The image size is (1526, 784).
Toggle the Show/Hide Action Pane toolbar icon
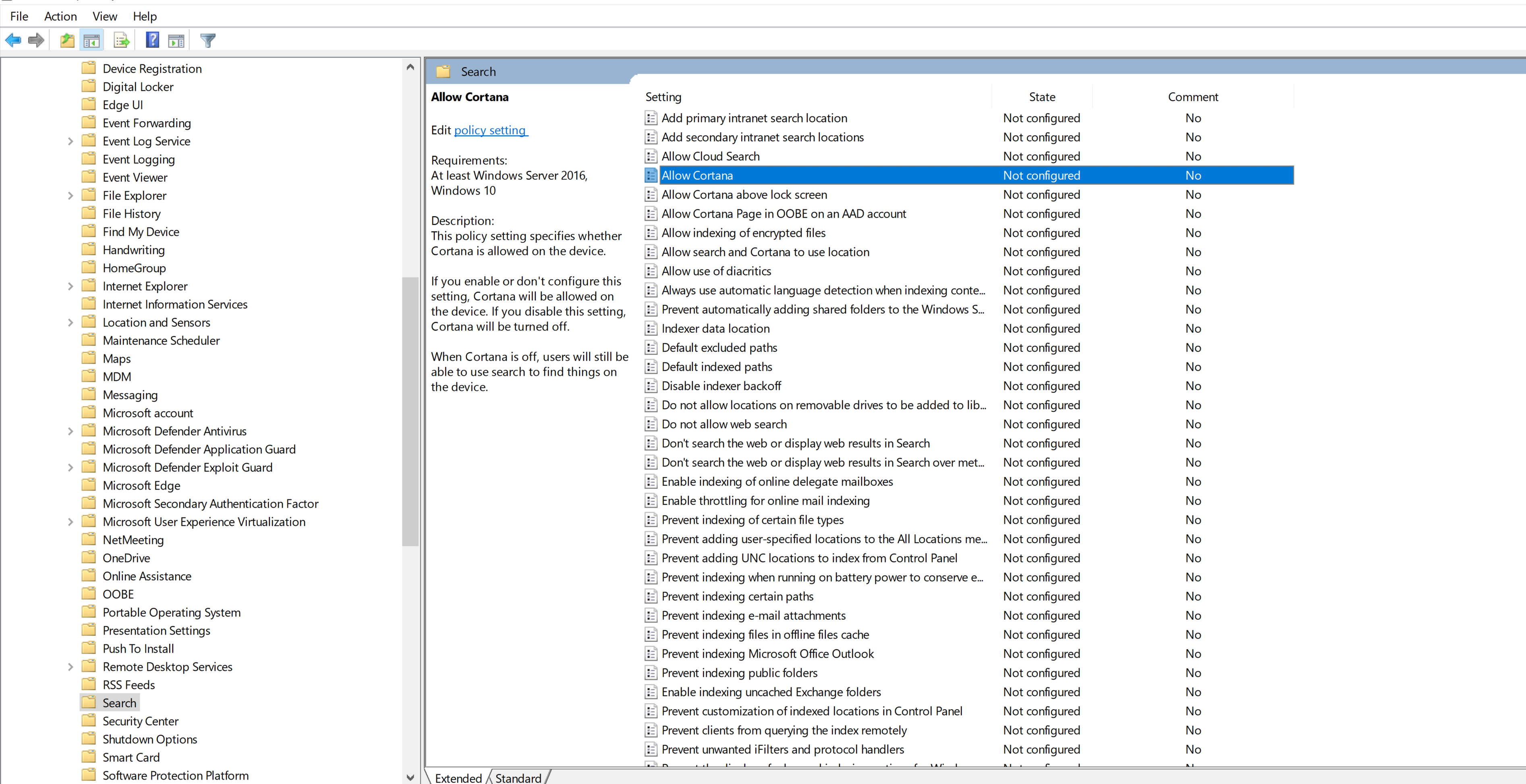tap(176, 40)
